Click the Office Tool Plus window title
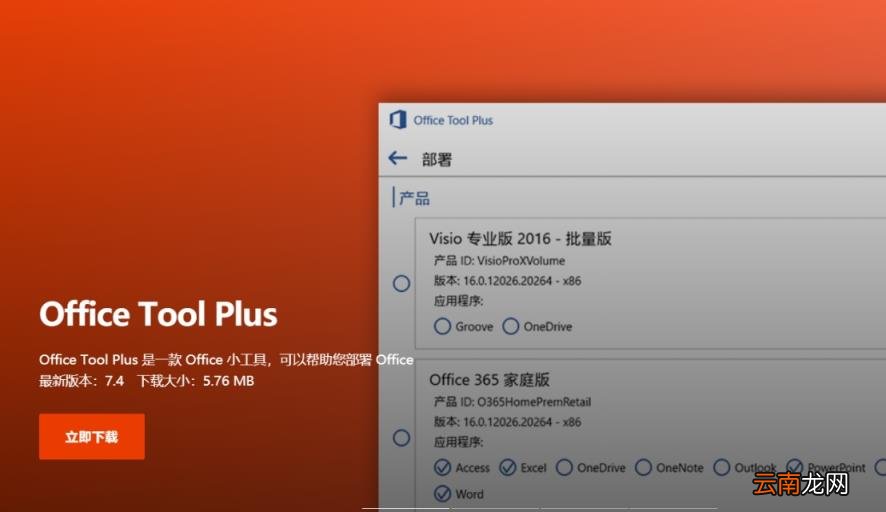This screenshot has width=886, height=512. [453, 120]
